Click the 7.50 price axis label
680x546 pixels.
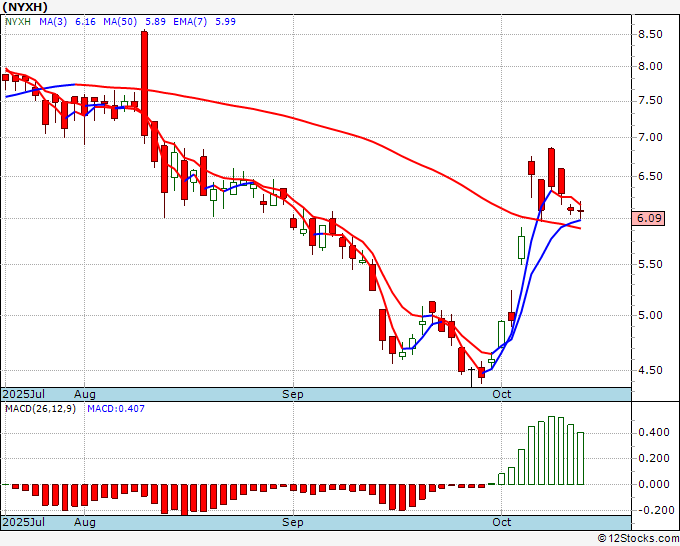tap(650, 100)
